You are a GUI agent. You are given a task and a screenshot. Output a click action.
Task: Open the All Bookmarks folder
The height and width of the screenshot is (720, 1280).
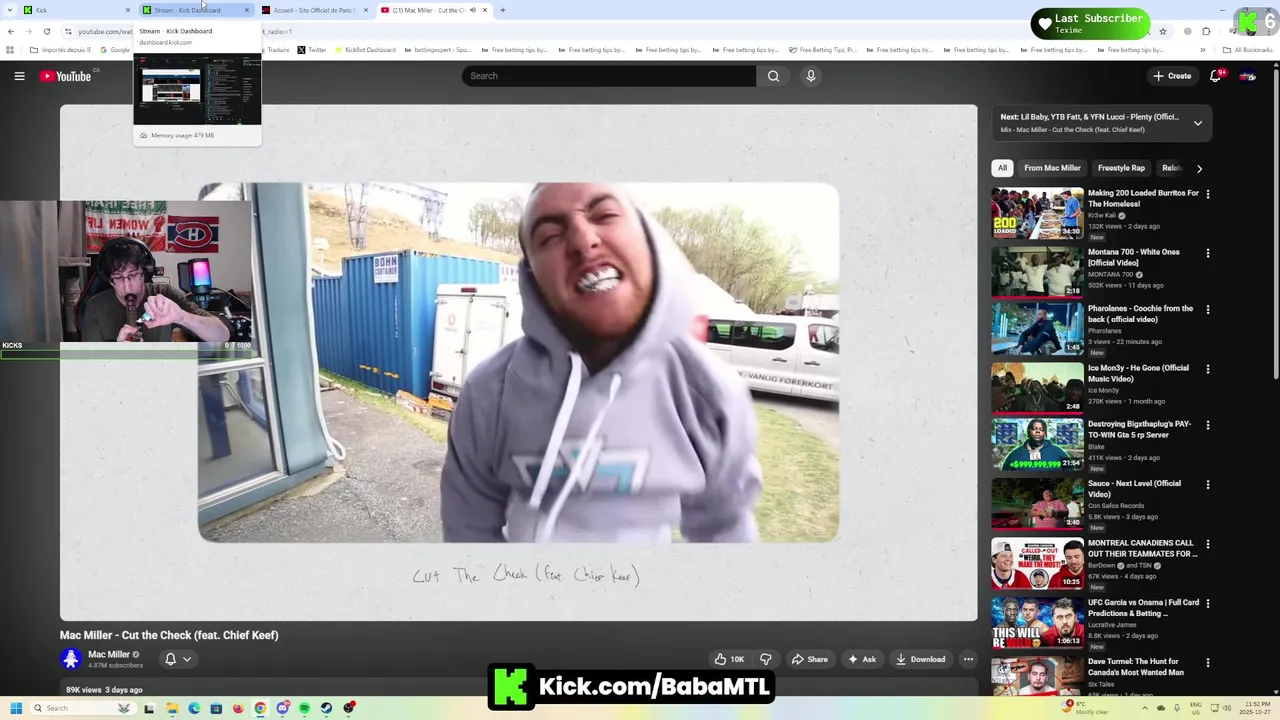(1248, 50)
